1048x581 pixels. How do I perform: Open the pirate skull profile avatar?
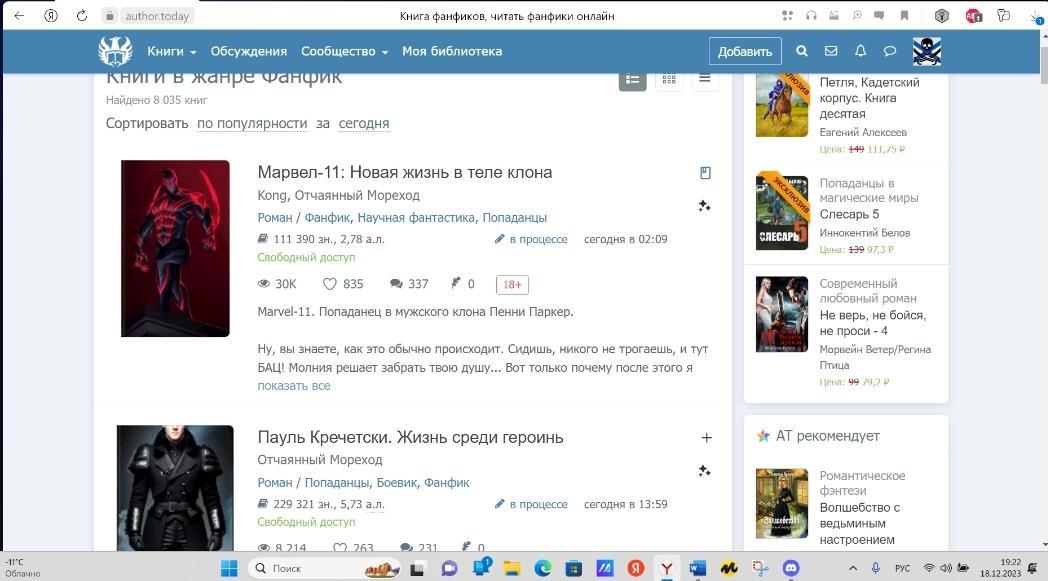coord(927,51)
